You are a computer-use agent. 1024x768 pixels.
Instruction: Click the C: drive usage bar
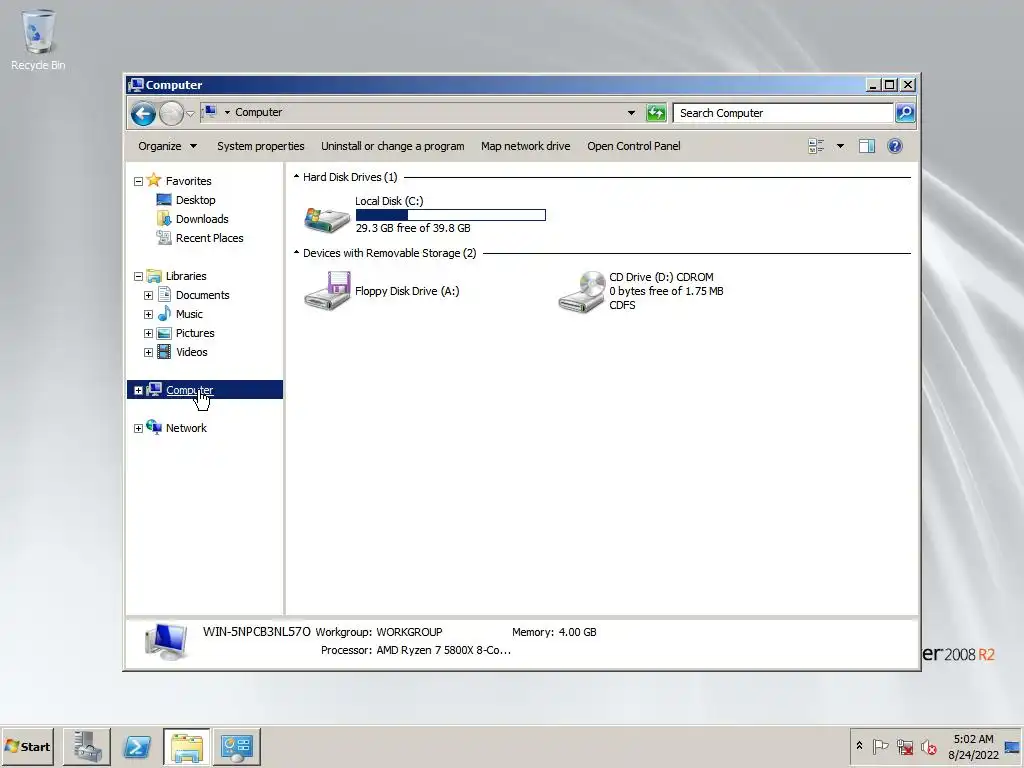tap(451, 215)
